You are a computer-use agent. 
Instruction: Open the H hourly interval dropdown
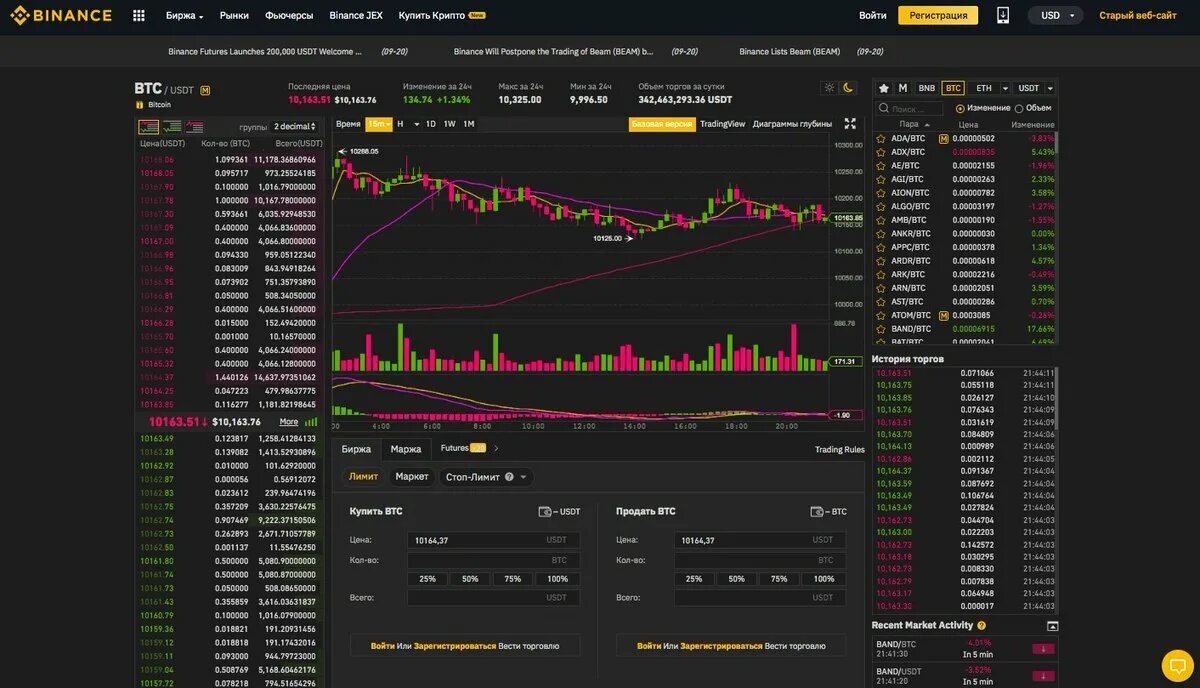tap(407, 124)
